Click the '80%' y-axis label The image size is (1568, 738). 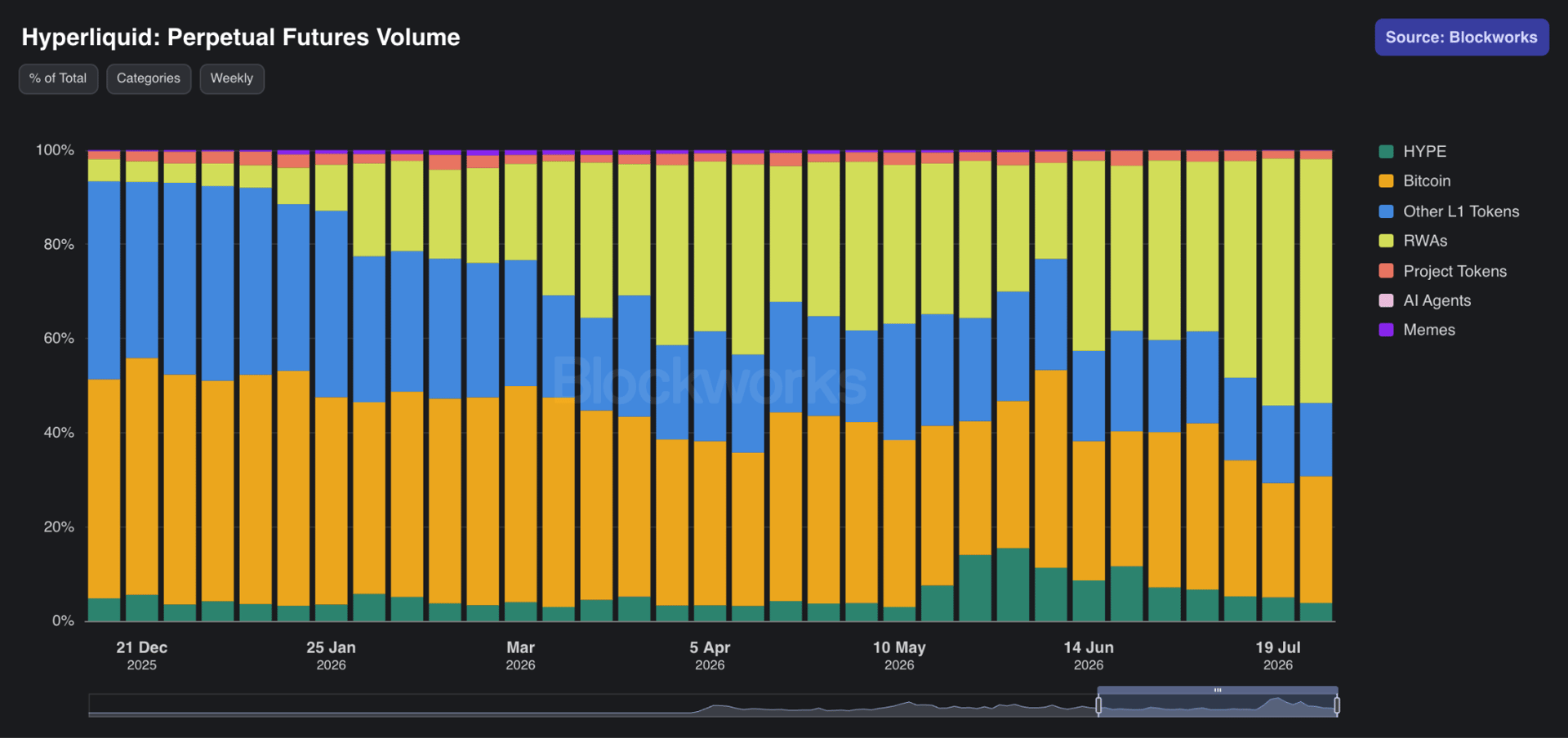[x=59, y=244]
